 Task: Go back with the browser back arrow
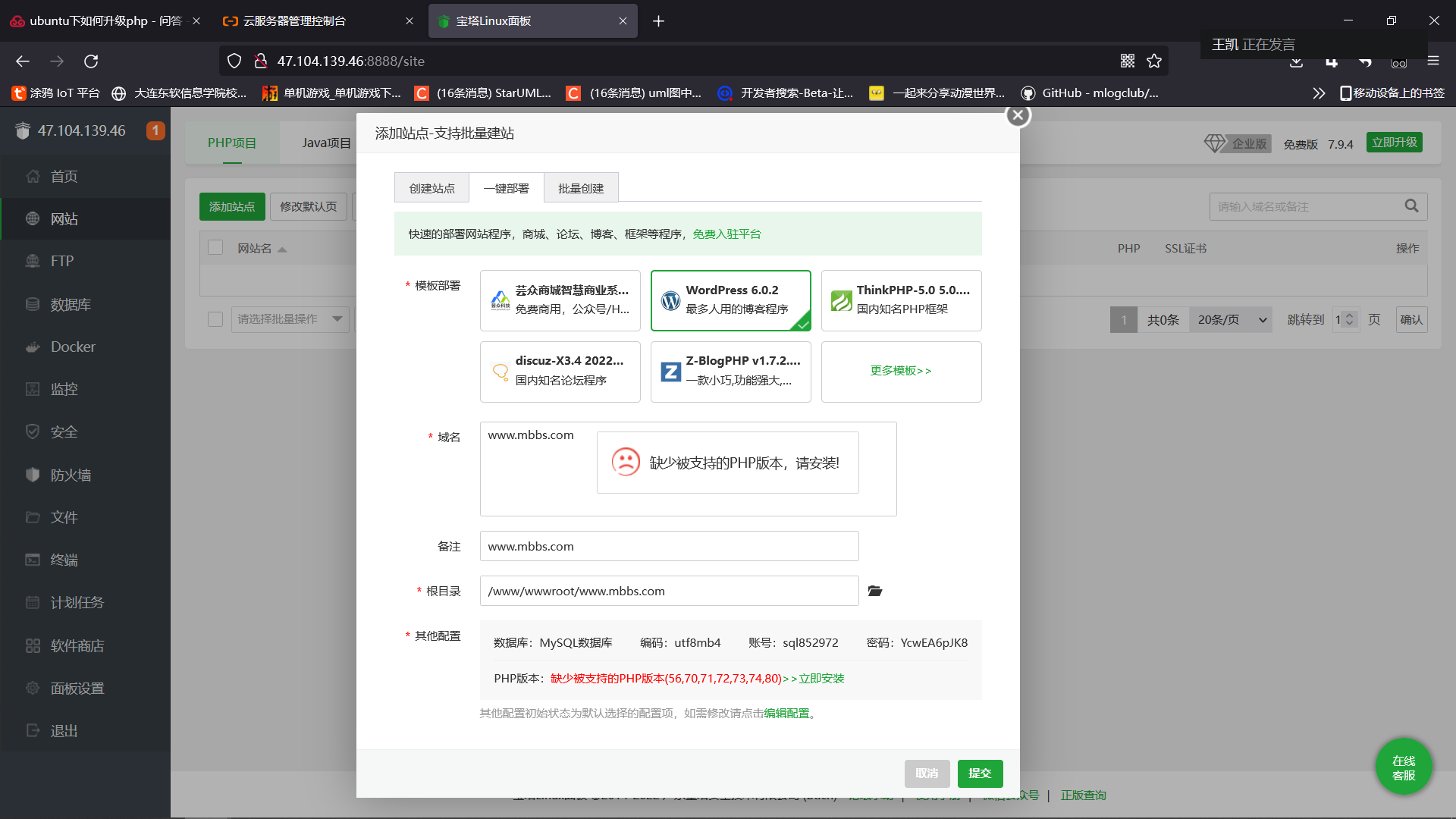tap(23, 61)
